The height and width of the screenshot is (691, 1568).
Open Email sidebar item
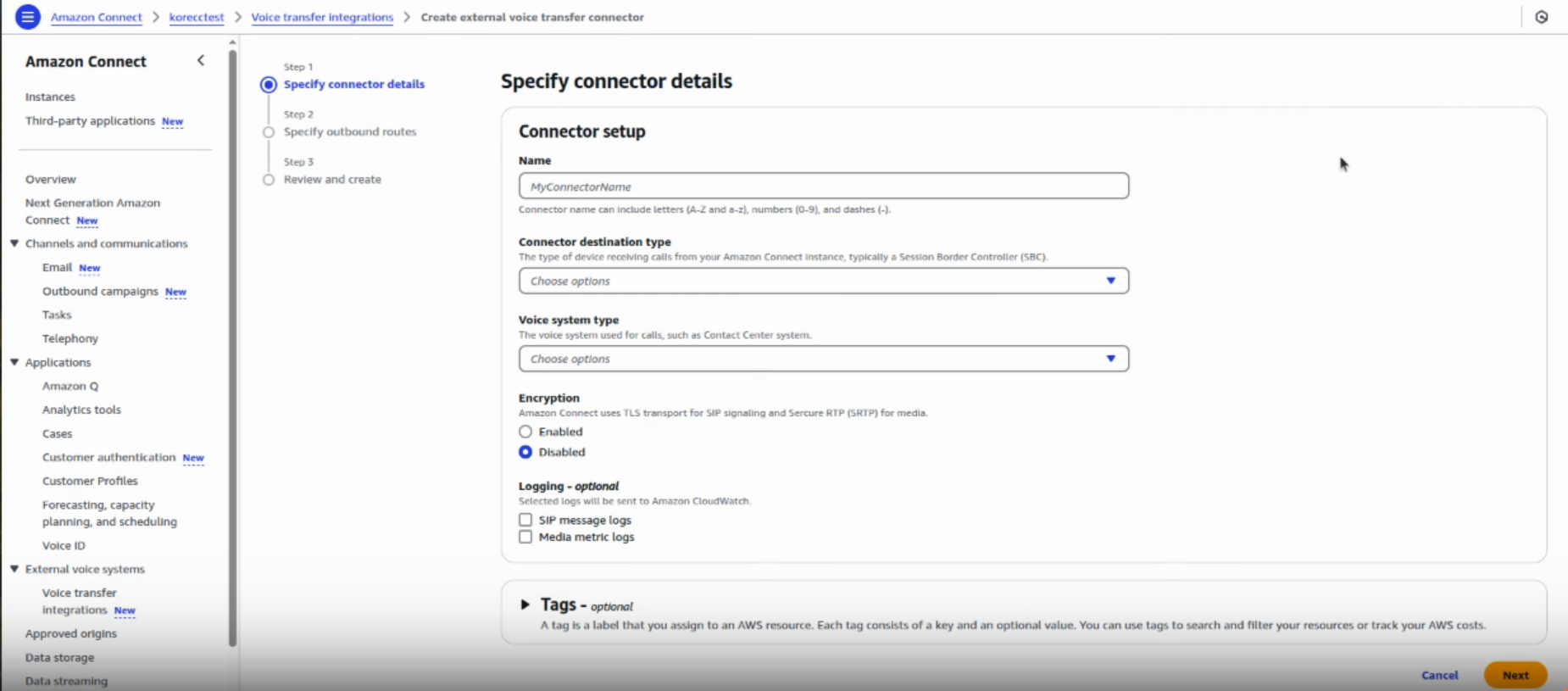(x=57, y=267)
